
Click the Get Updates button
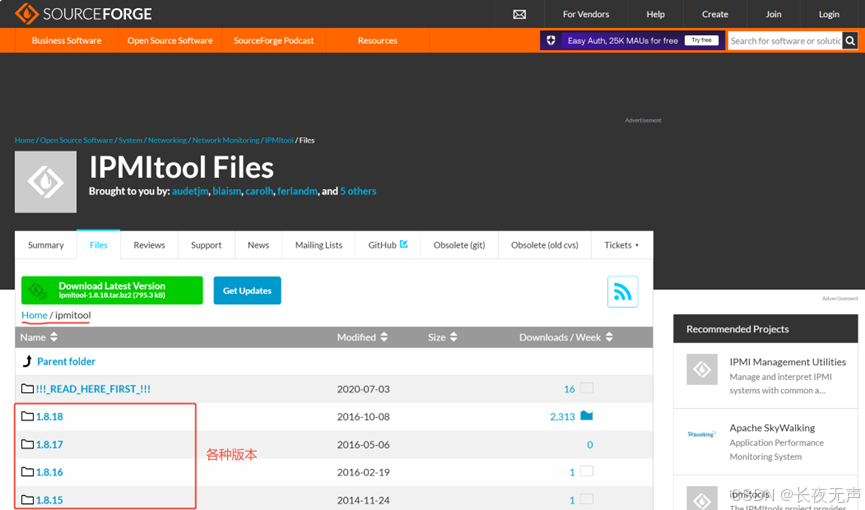247,290
